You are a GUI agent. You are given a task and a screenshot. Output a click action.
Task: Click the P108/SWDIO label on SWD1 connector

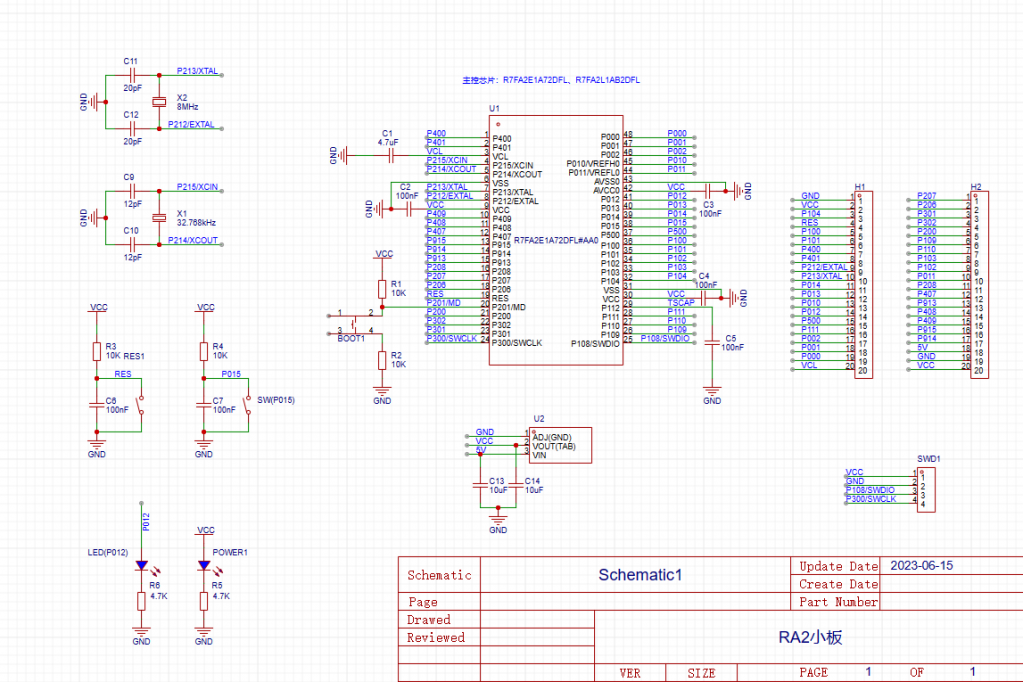[870, 490]
